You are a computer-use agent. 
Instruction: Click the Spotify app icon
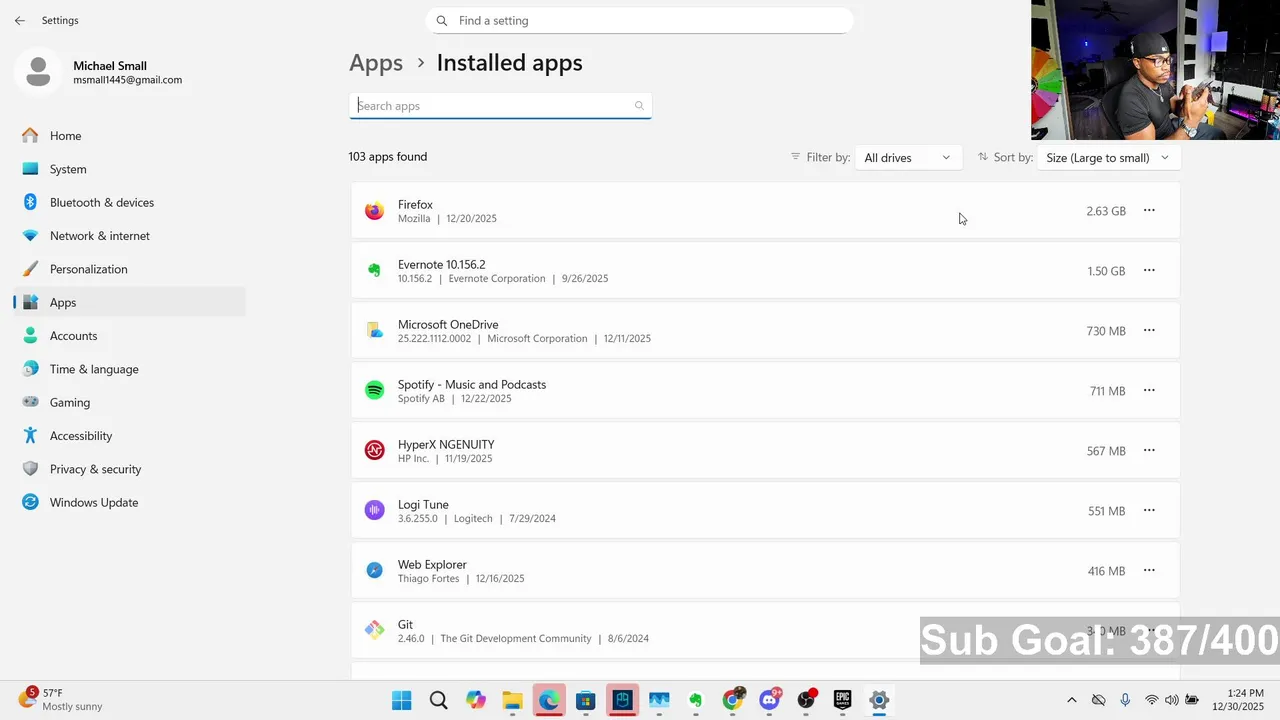[x=374, y=391]
